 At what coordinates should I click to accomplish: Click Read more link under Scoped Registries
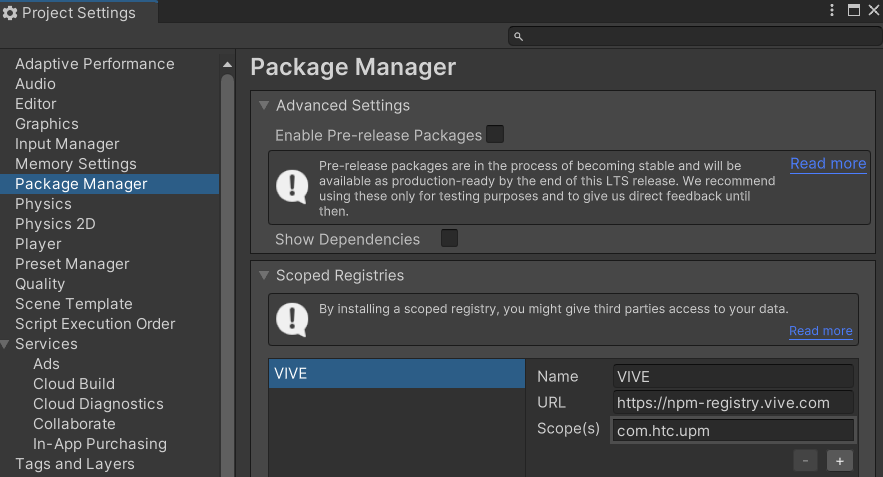pyautogui.click(x=820, y=331)
